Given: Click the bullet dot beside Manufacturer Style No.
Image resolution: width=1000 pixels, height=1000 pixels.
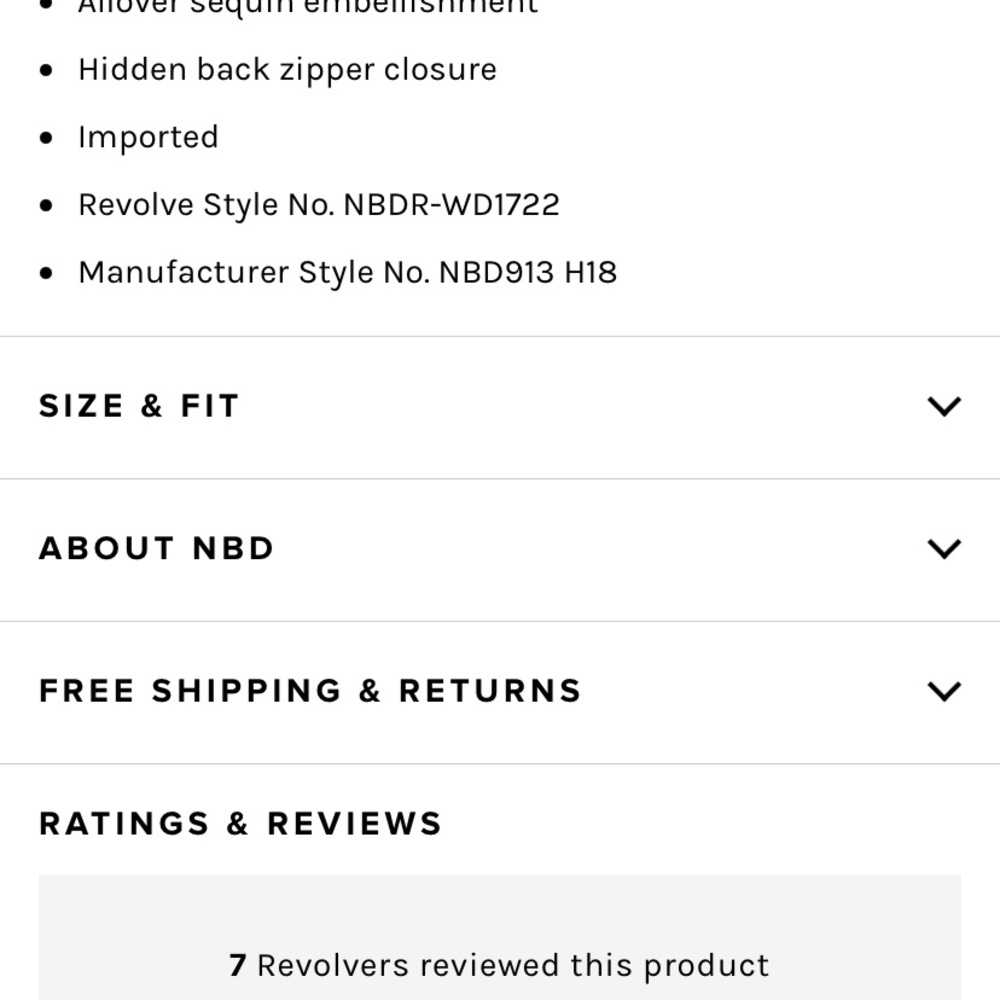Looking at the screenshot, I should [x=46, y=273].
